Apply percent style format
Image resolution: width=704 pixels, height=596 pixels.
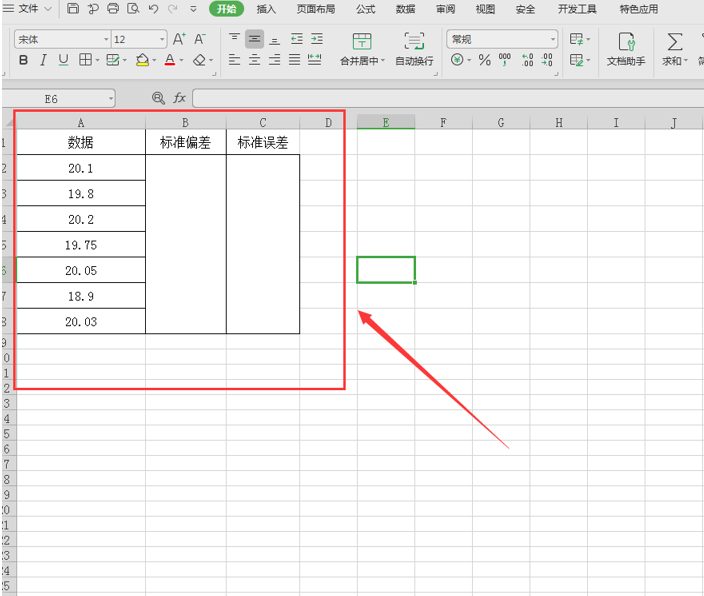484,60
